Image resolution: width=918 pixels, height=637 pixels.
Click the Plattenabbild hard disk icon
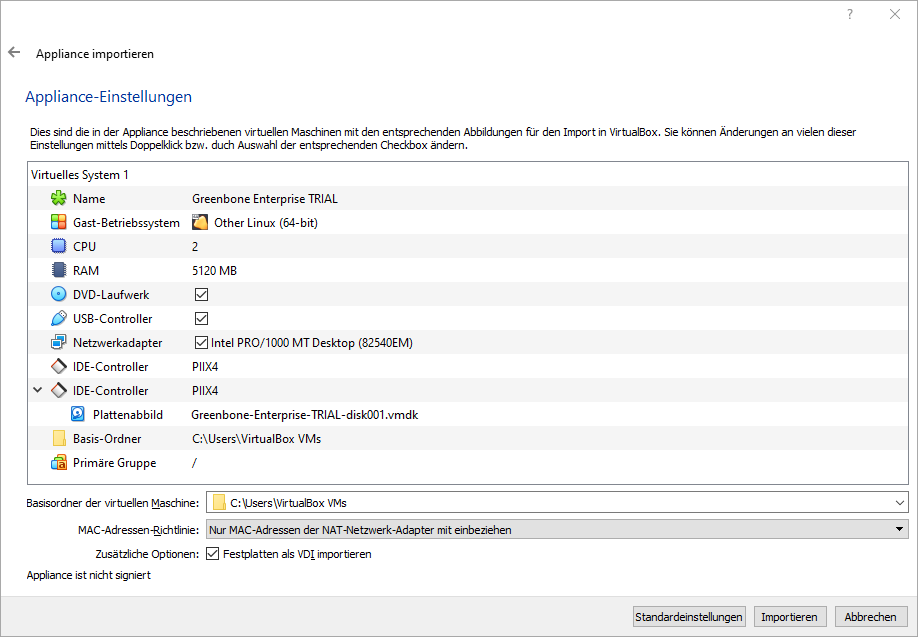pyautogui.click(x=78, y=415)
